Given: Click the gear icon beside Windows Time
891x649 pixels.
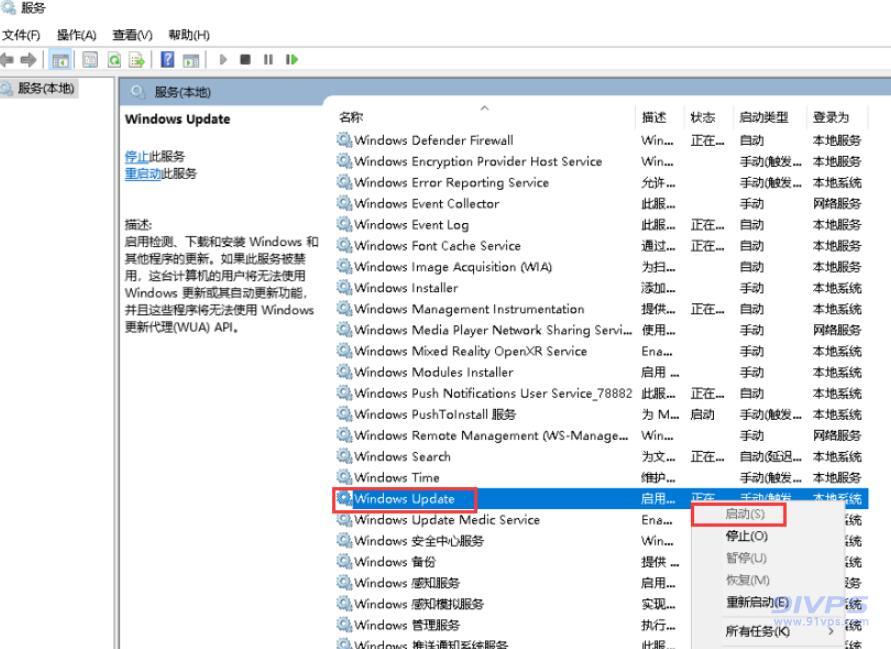Looking at the screenshot, I should (x=344, y=477).
